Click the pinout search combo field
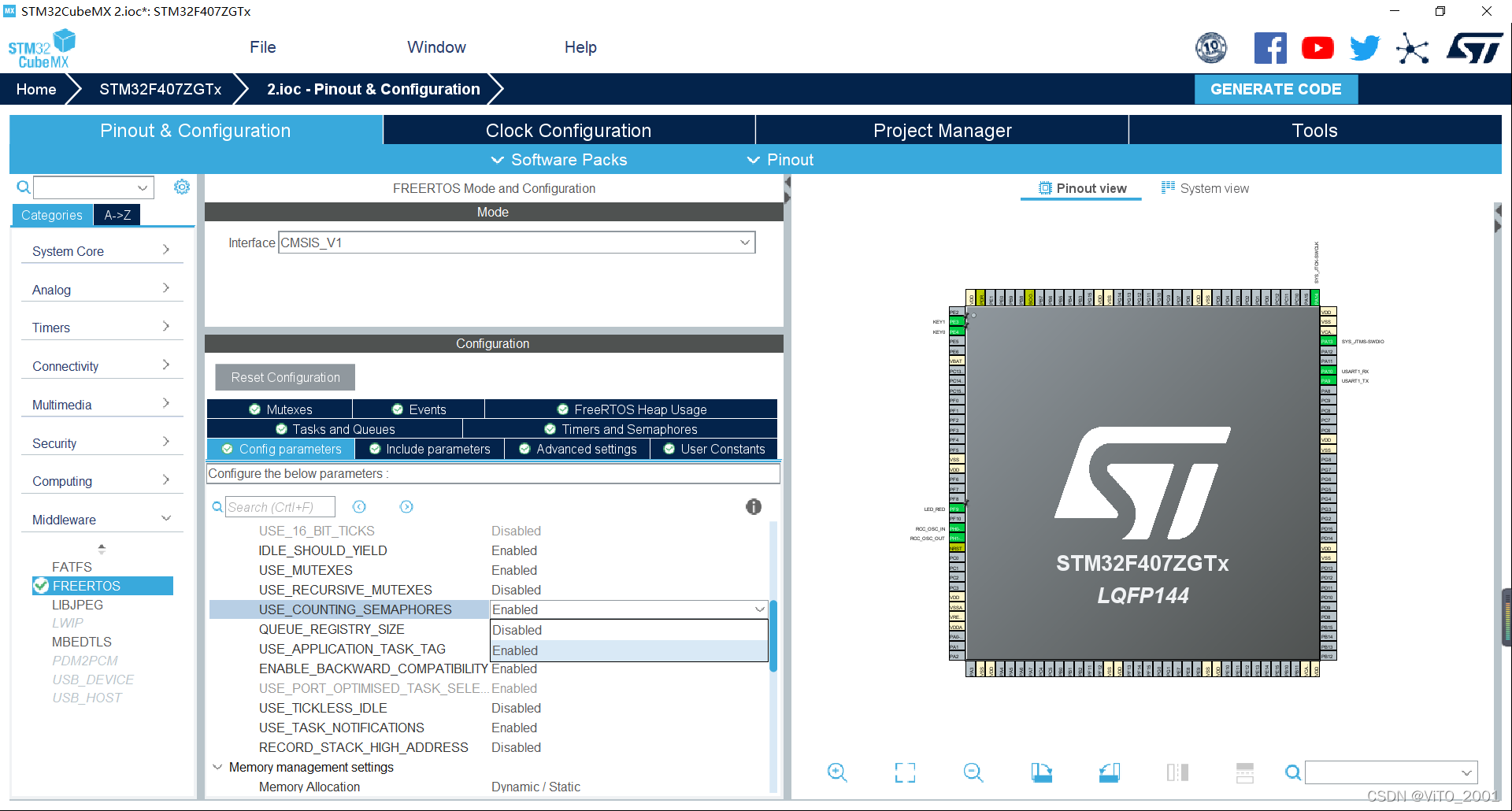Viewport: 1512px width, 811px height. 1391,772
